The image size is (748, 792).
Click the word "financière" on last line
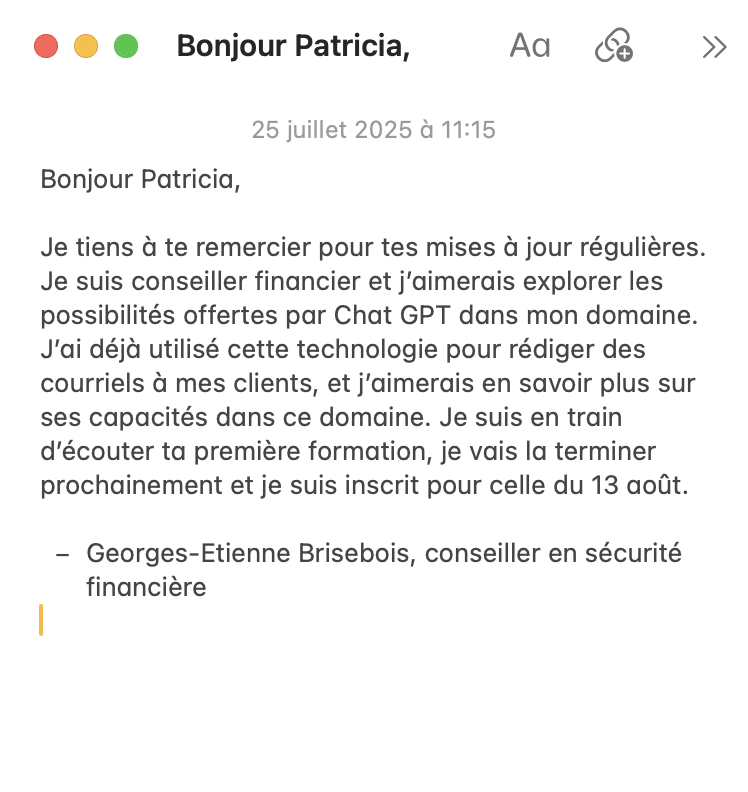tap(146, 587)
